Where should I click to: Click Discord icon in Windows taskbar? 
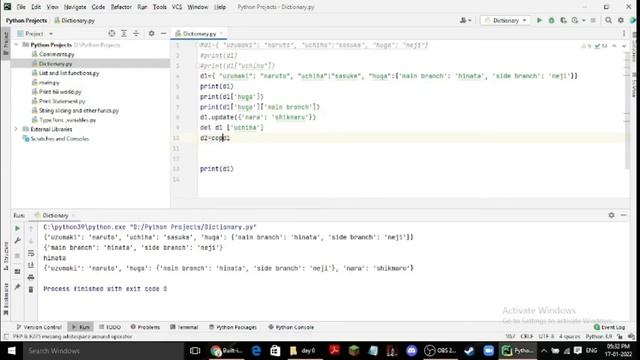(x=411, y=351)
